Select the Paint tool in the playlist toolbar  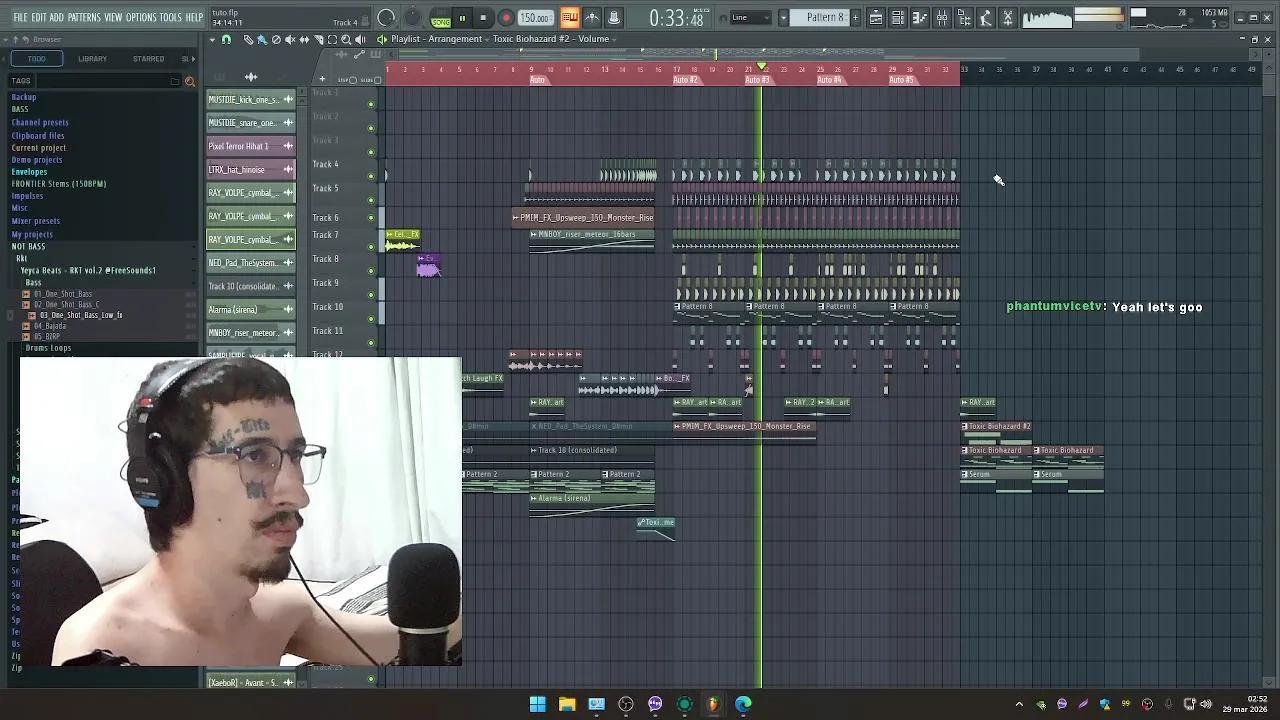click(x=262, y=40)
